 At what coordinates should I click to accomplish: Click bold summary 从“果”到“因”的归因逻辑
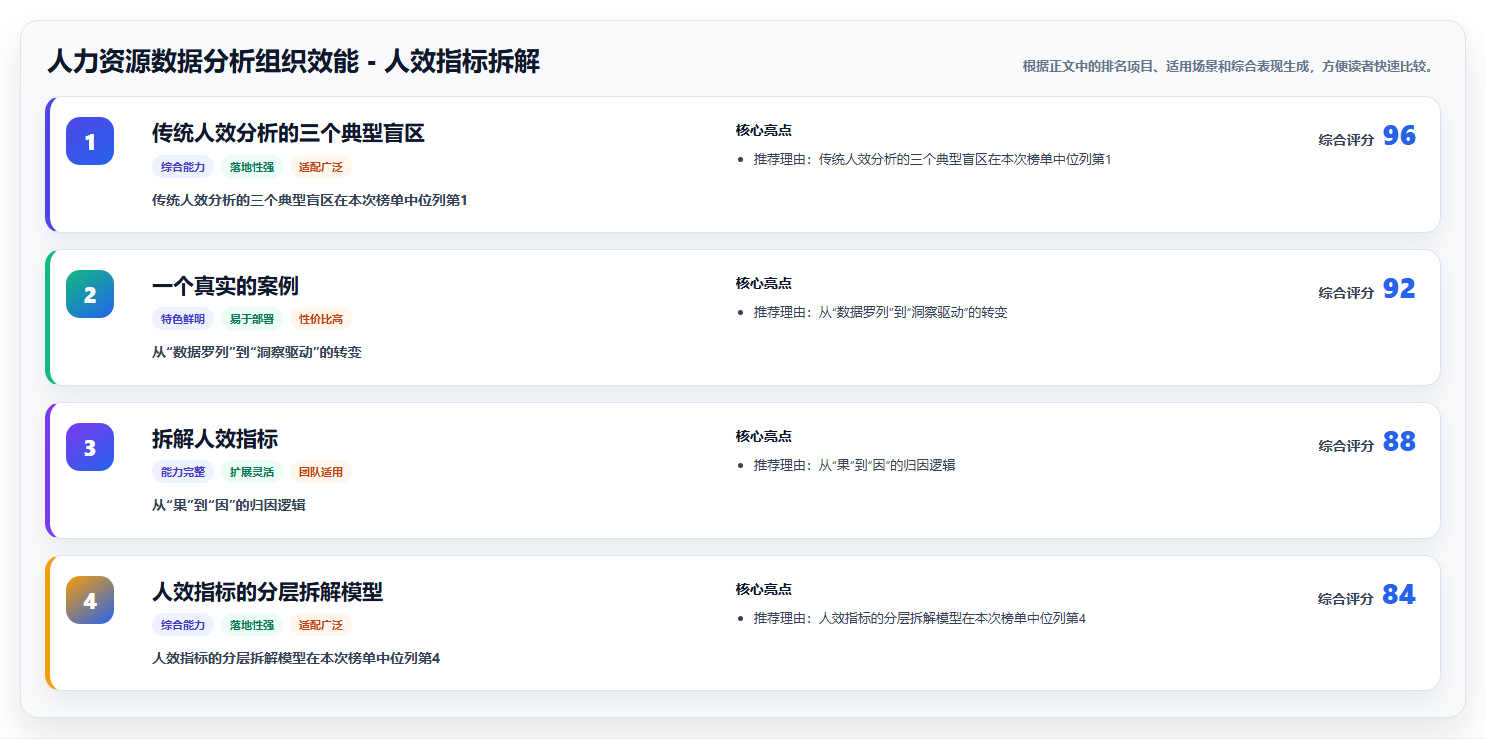(229, 507)
